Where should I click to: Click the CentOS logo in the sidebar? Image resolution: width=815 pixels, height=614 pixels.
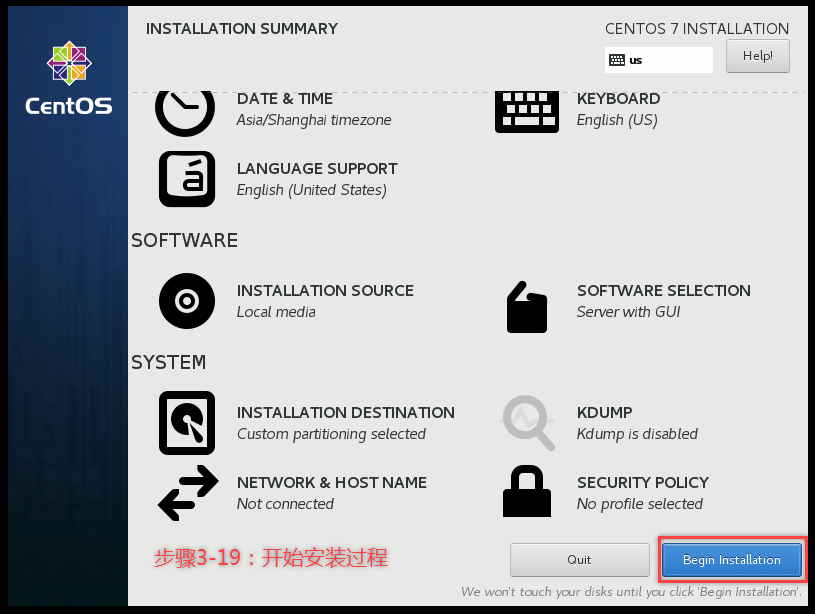[69, 78]
